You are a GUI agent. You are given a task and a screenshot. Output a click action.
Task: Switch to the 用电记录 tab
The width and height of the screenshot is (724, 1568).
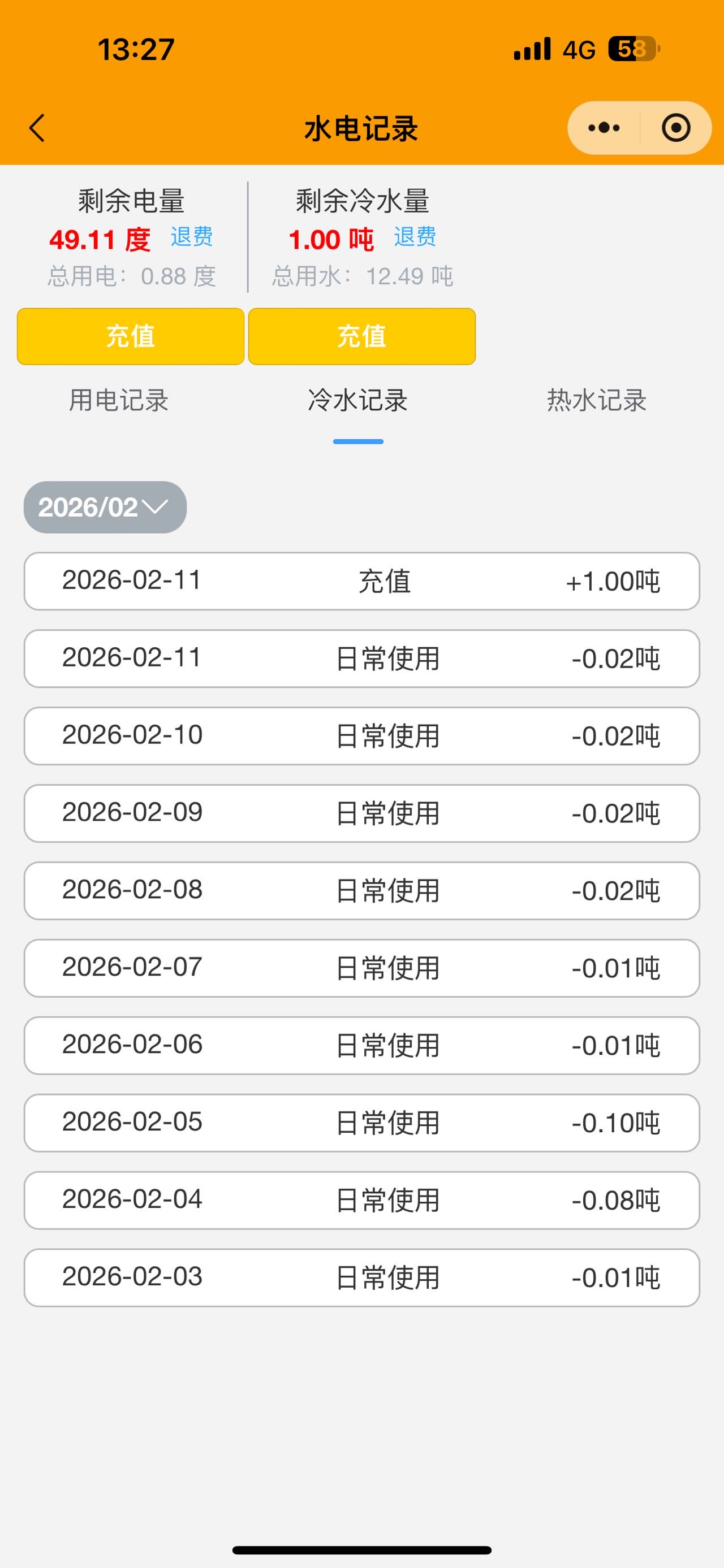pyautogui.click(x=119, y=401)
